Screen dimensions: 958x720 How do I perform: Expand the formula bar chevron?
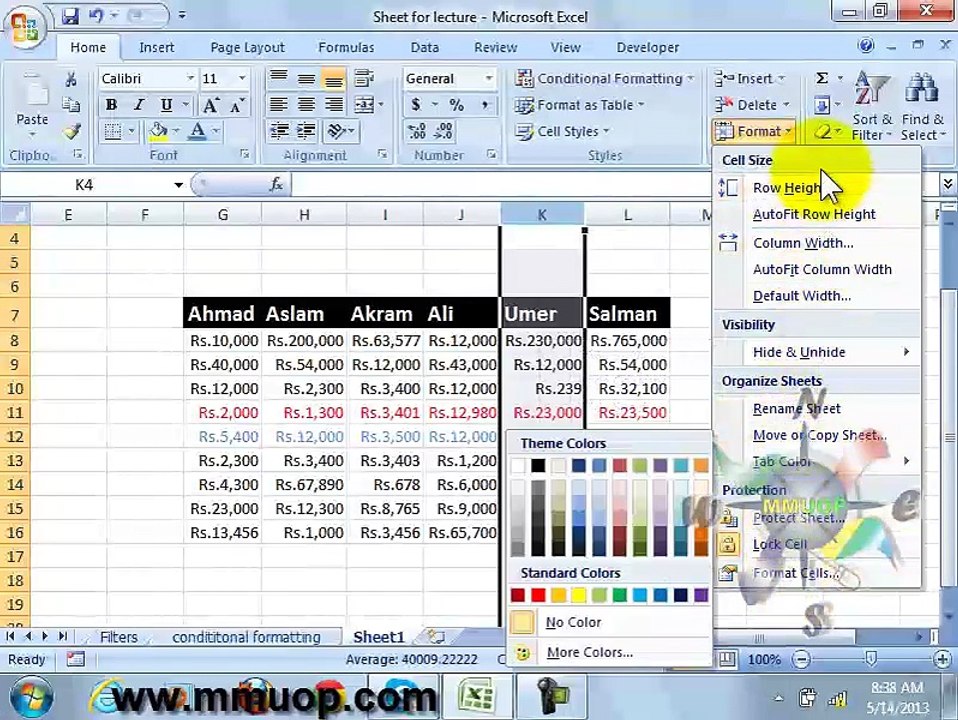[947, 183]
